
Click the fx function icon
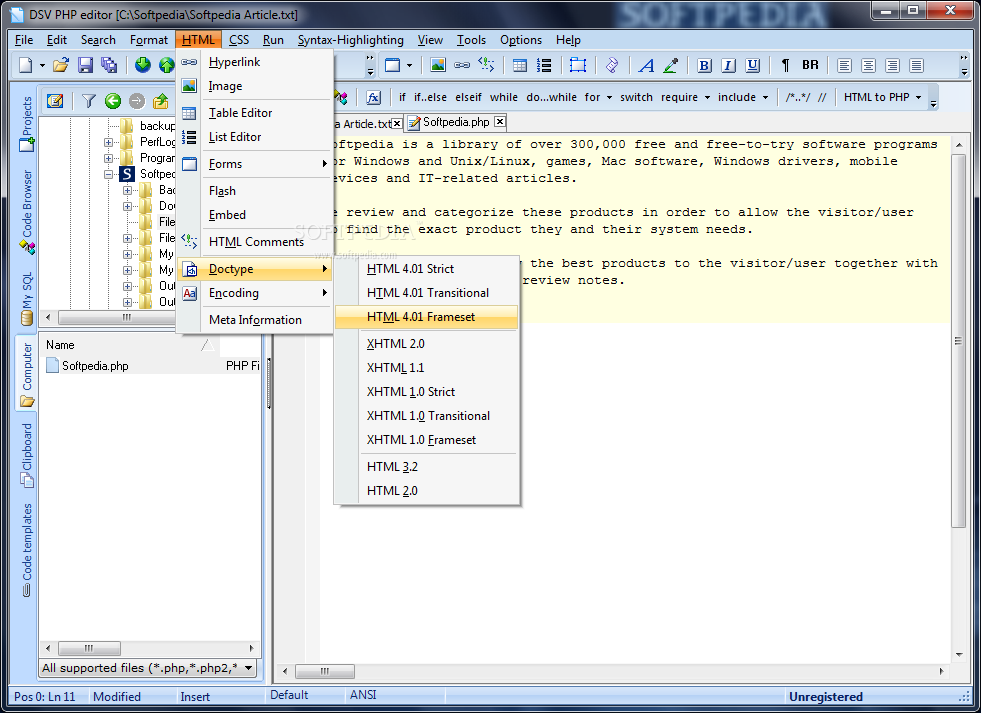[374, 97]
